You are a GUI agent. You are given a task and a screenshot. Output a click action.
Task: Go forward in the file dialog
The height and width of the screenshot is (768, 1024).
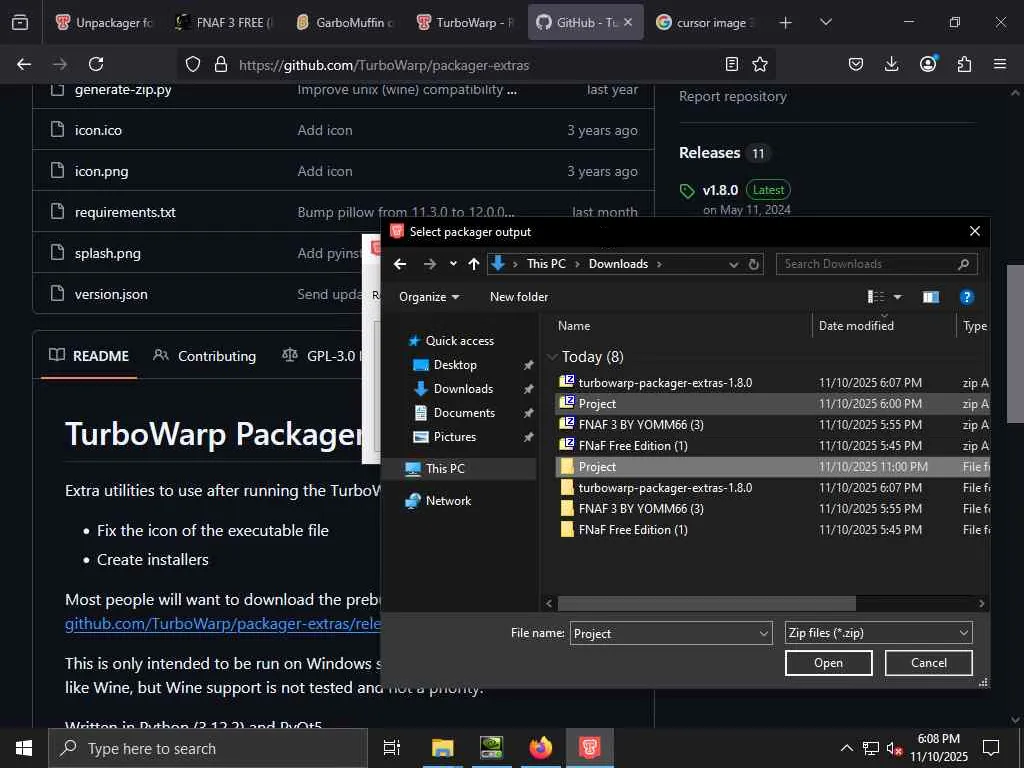429,264
